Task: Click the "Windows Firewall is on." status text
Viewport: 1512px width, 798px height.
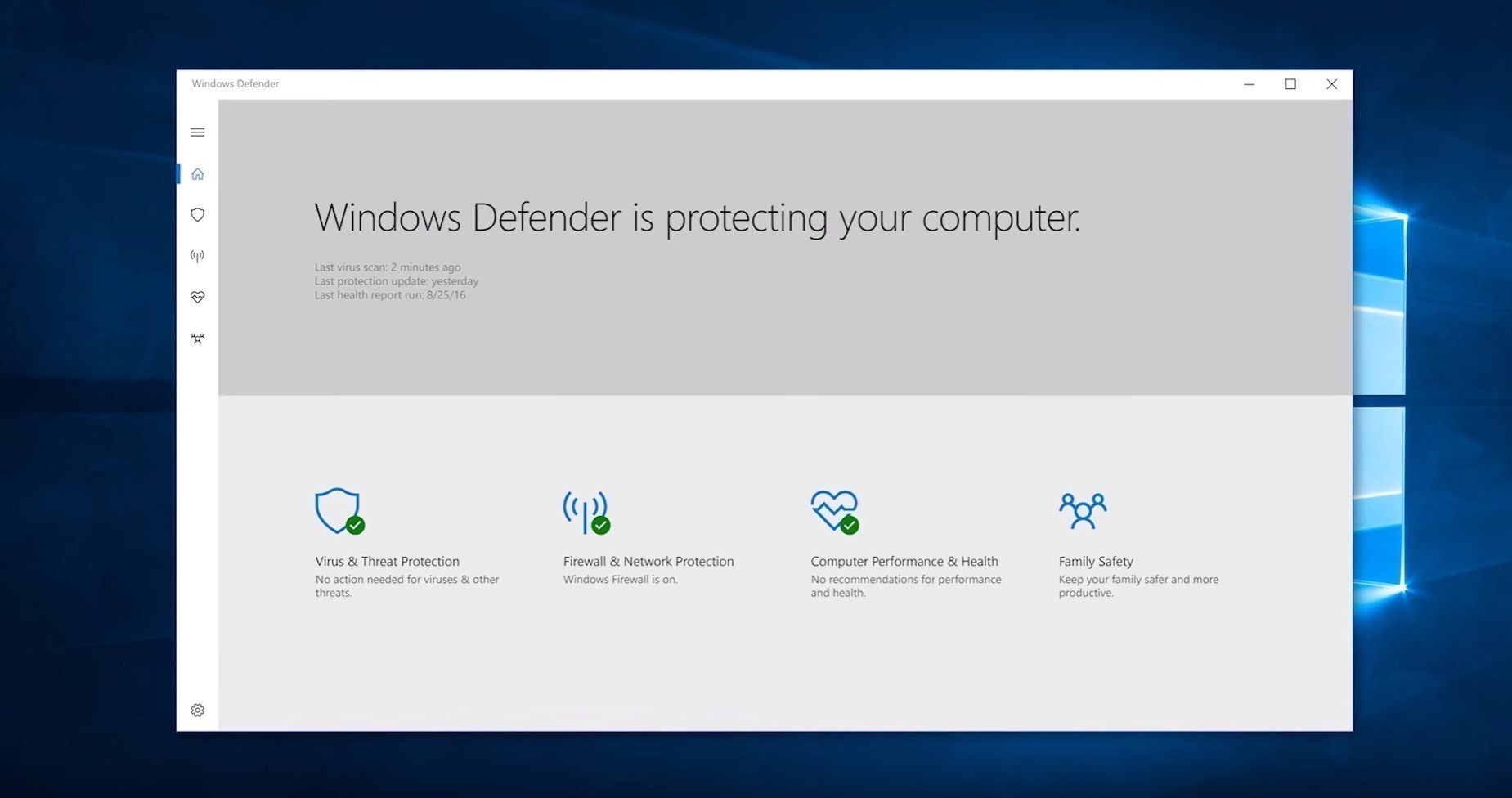Action: (x=620, y=579)
